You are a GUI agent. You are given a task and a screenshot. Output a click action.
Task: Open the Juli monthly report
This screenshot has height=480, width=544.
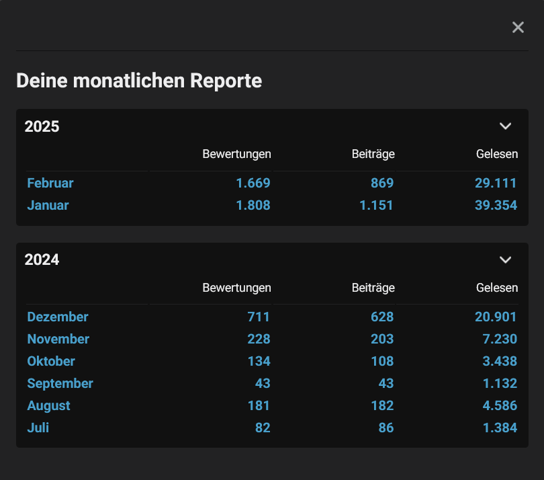pyautogui.click(x=38, y=428)
